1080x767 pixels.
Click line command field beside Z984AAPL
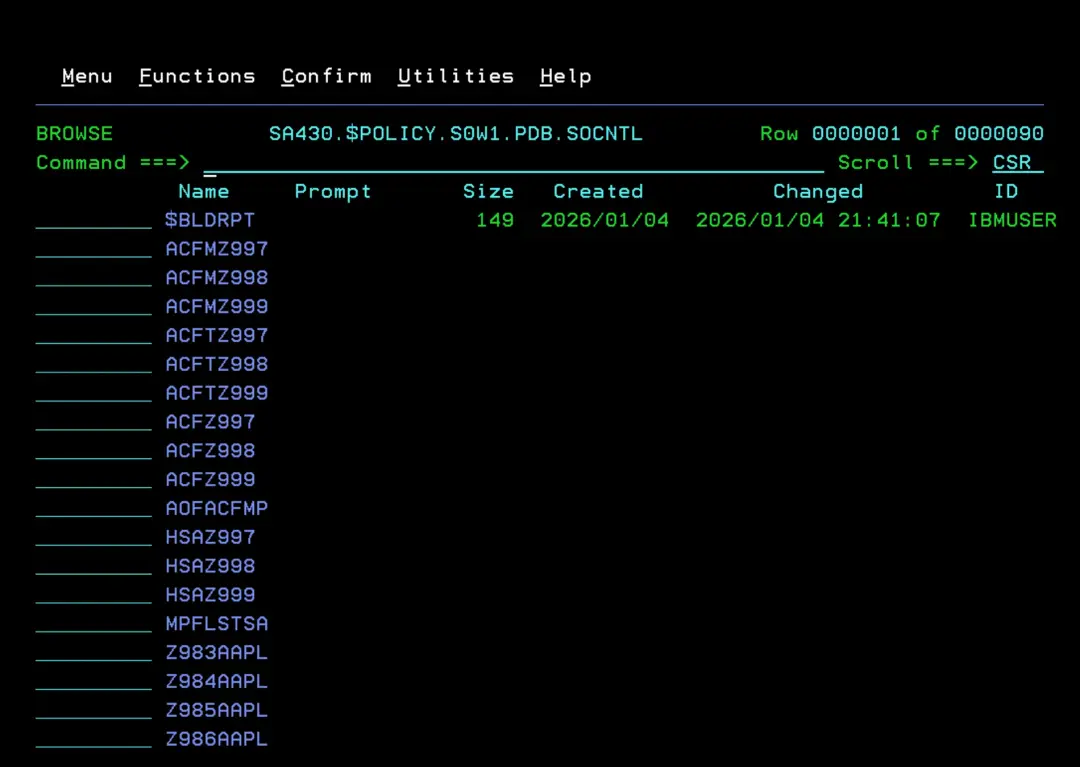pyautogui.click(x=94, y=682)
